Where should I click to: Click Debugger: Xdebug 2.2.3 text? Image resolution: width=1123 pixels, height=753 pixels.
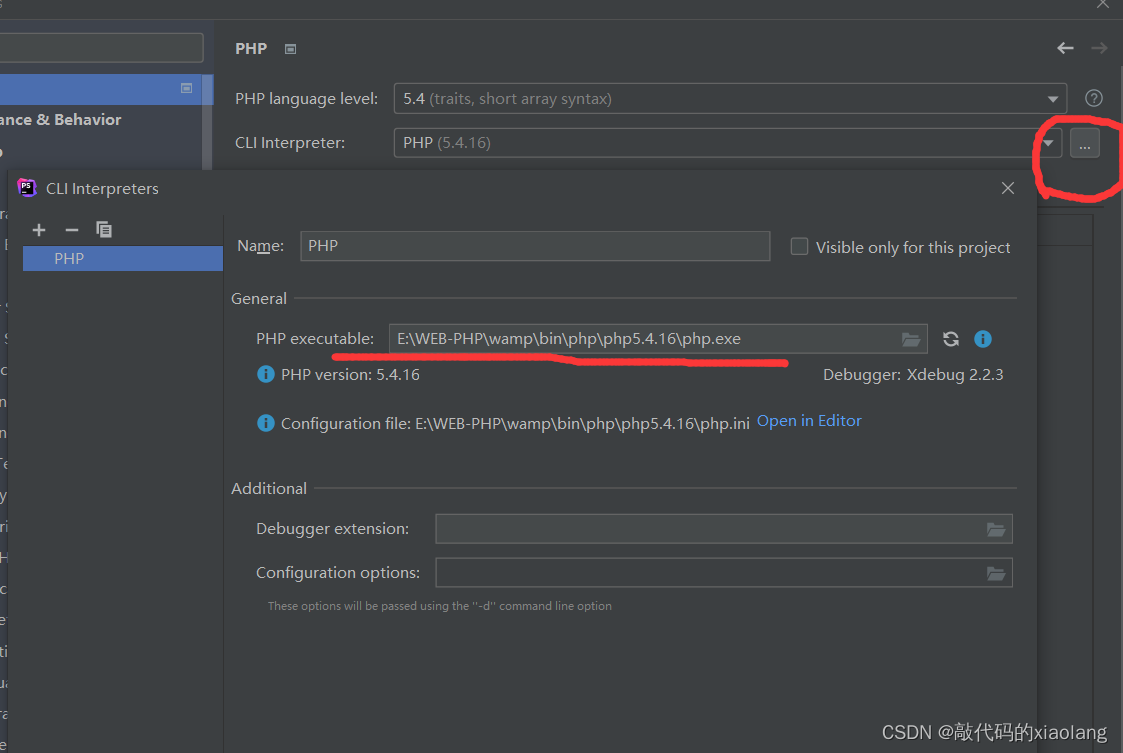pyautogui.click(x=913, y=375)
